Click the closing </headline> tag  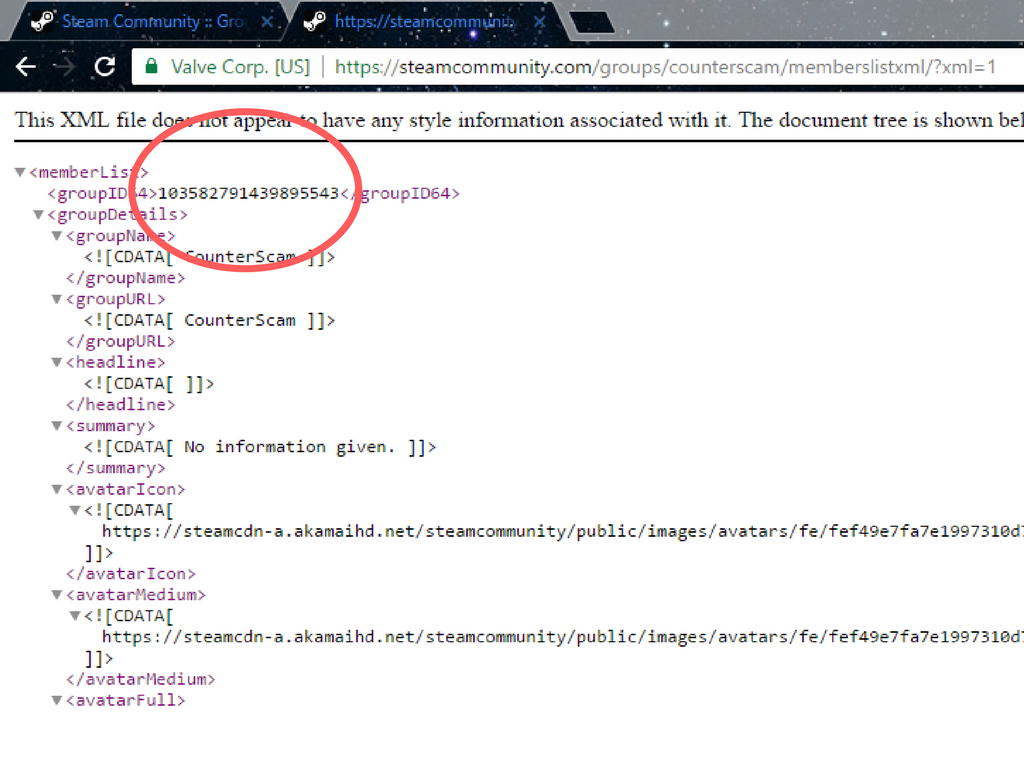pos(120,405)
